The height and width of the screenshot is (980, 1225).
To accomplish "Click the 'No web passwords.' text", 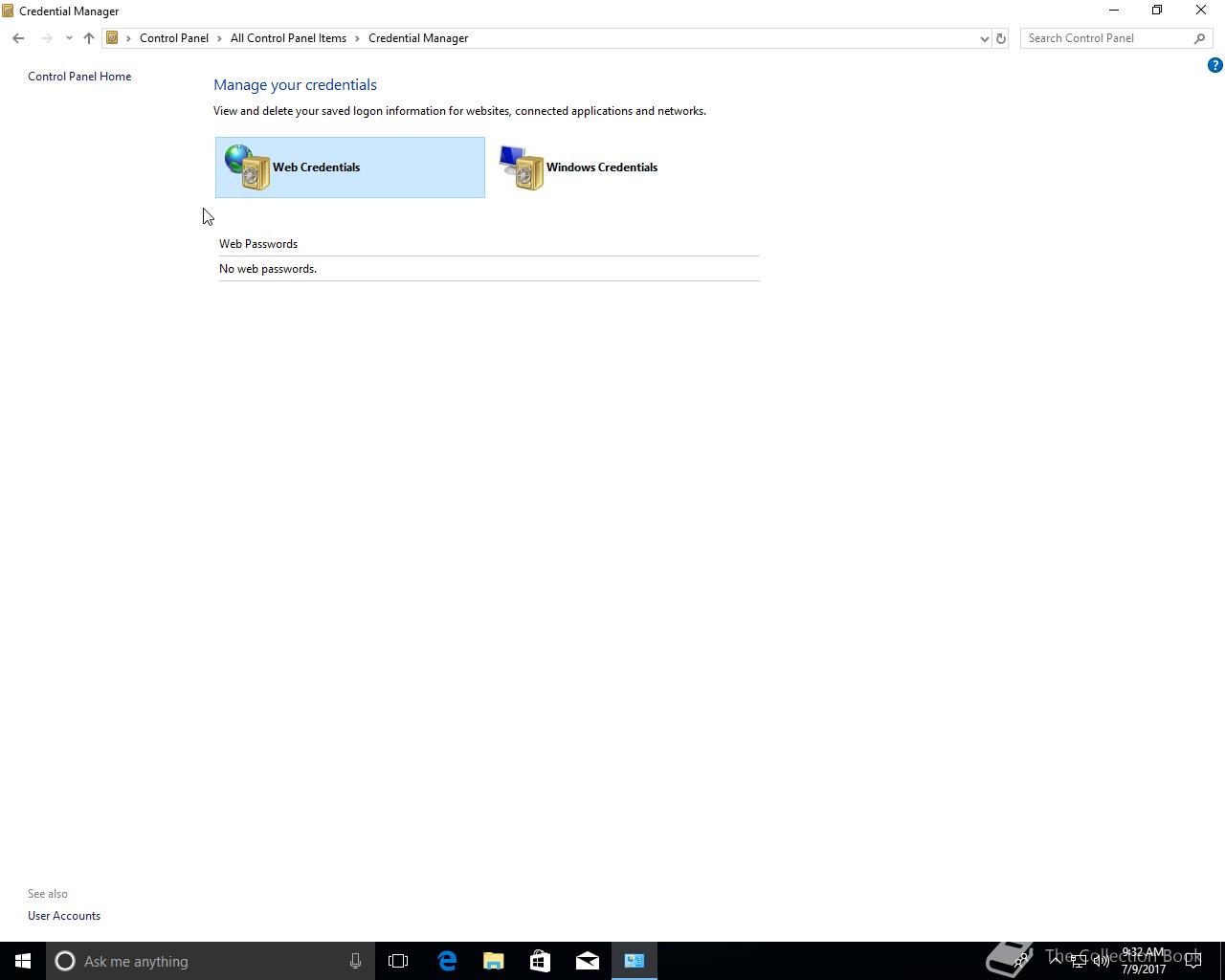I will click(x=268, y=269).
